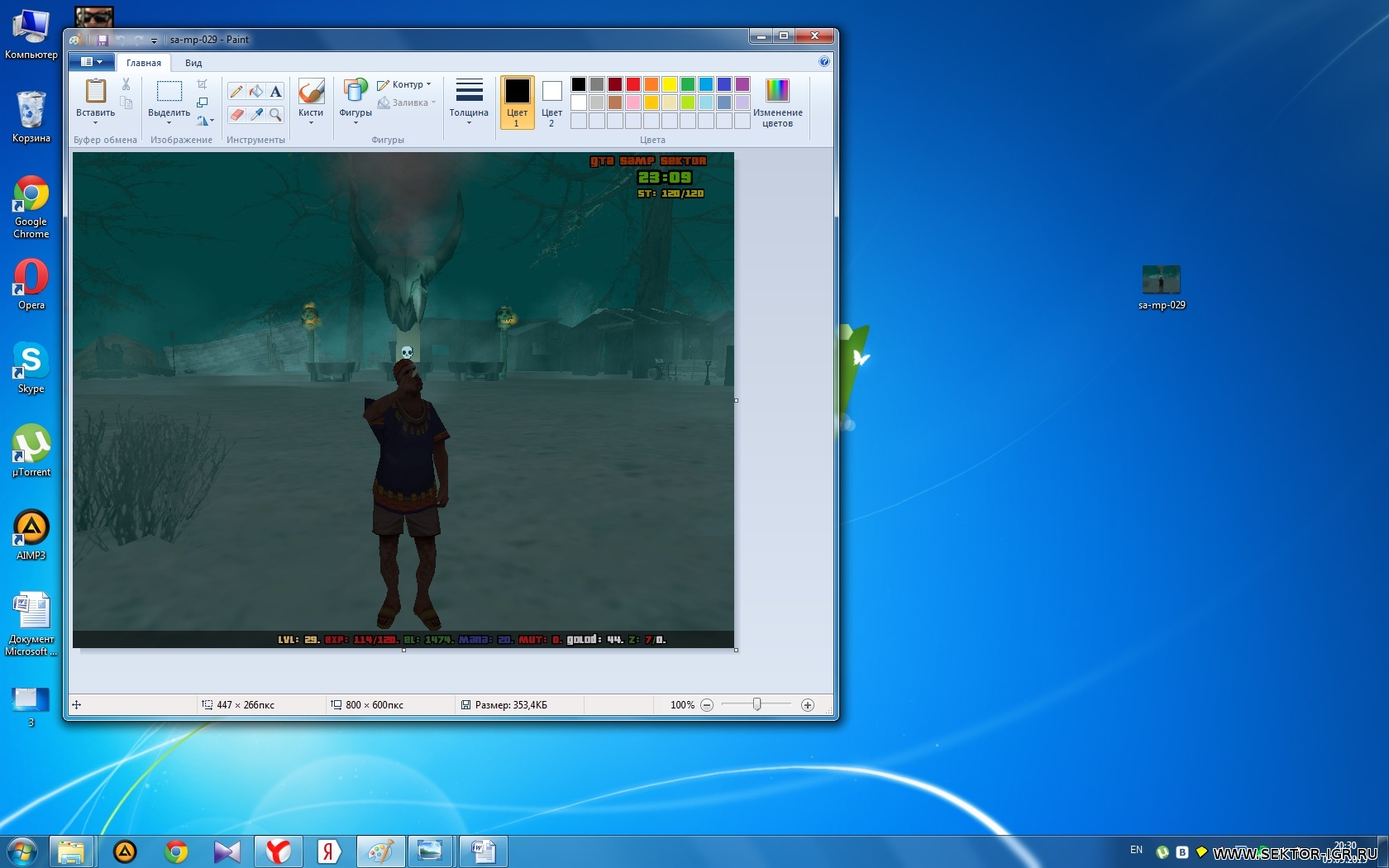The width and height of the screenshot is (1389, 868).
Task: Open the Документ Microsoft desktop file
Action: [31, 624]
